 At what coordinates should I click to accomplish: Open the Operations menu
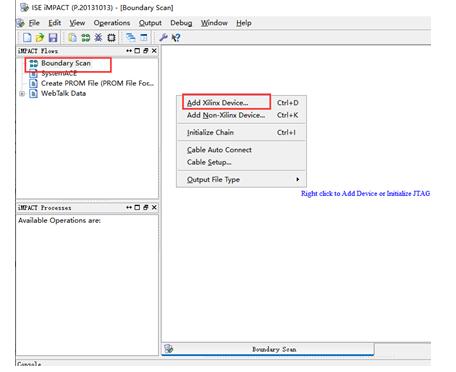pyautogui.click(x=112, y=23)
